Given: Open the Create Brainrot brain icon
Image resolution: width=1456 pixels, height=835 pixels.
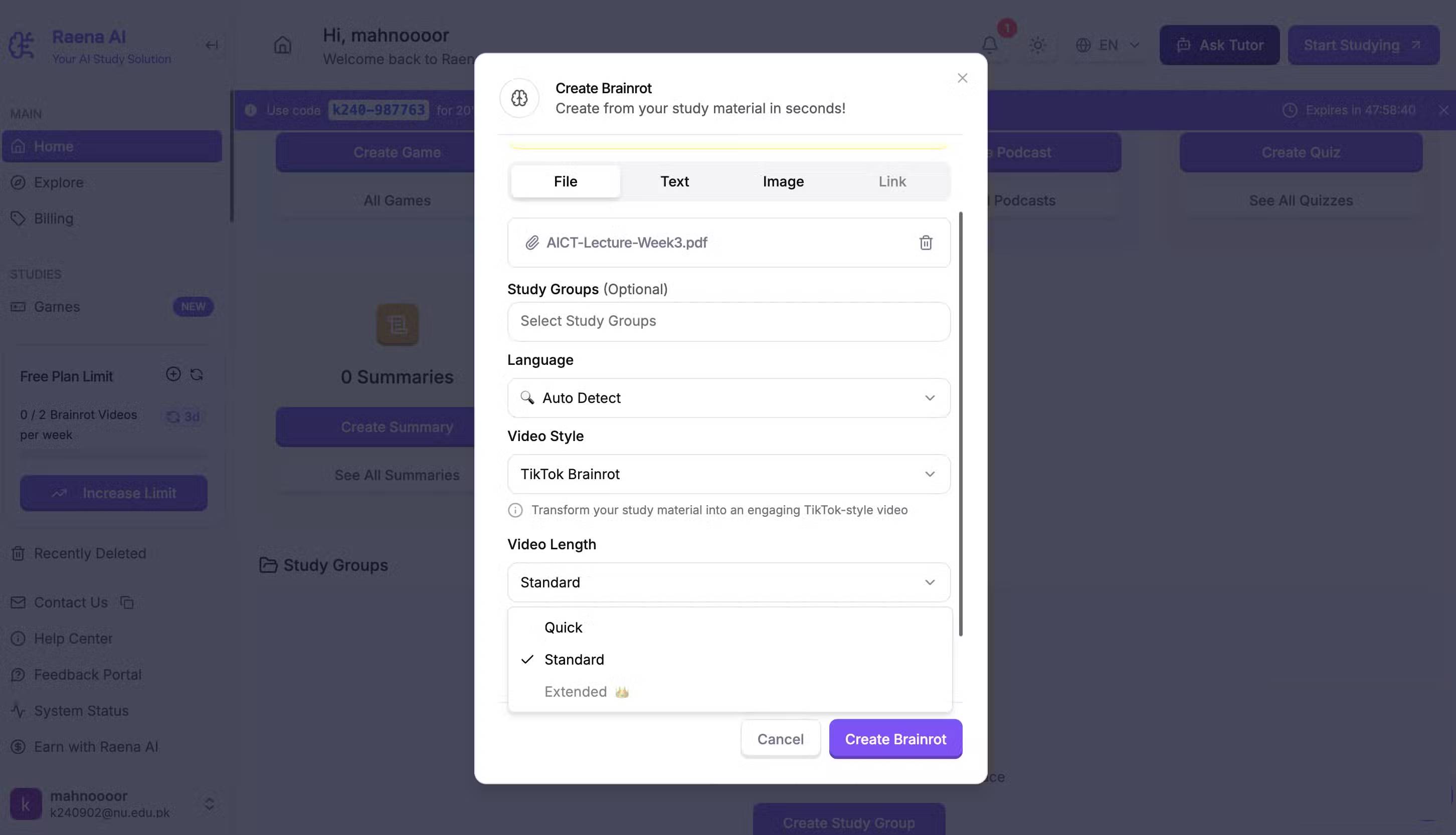Looking at the screenshot, I should (x=518, y=98).
